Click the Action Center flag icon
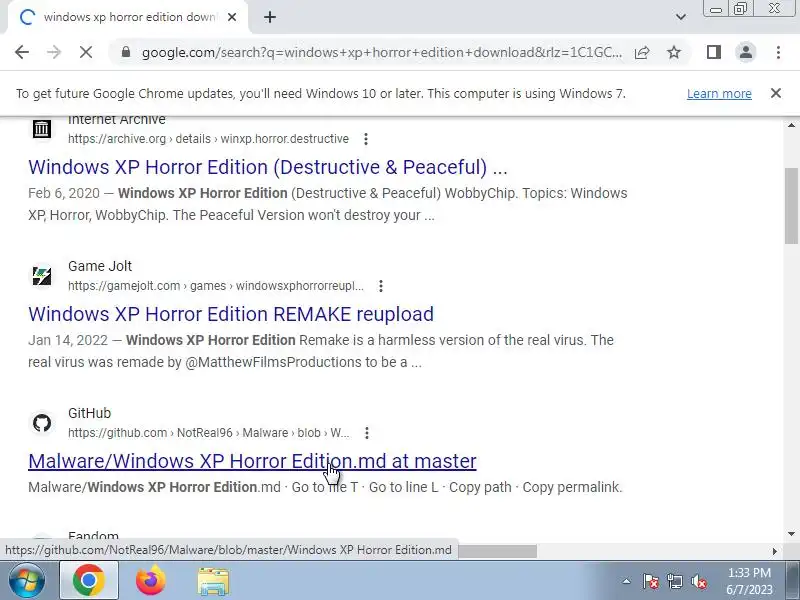 (x=651, y=581)
